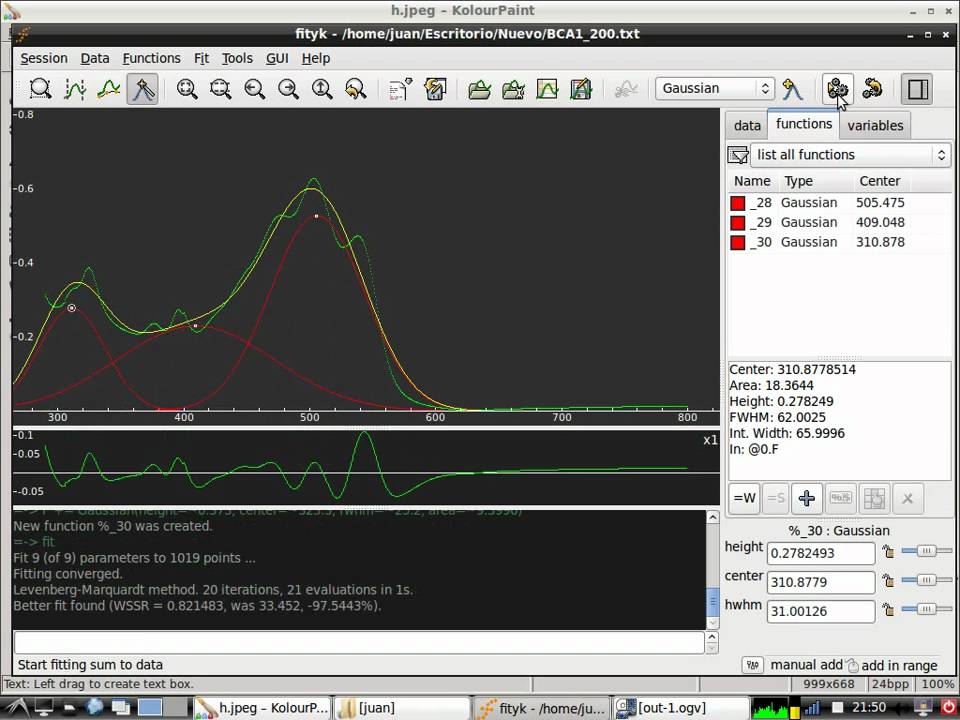Switch to h.jpeg KolourPaint taskbar entry
Image resolution: width=960 pixels, height=720 pixels.
[262, 708]
